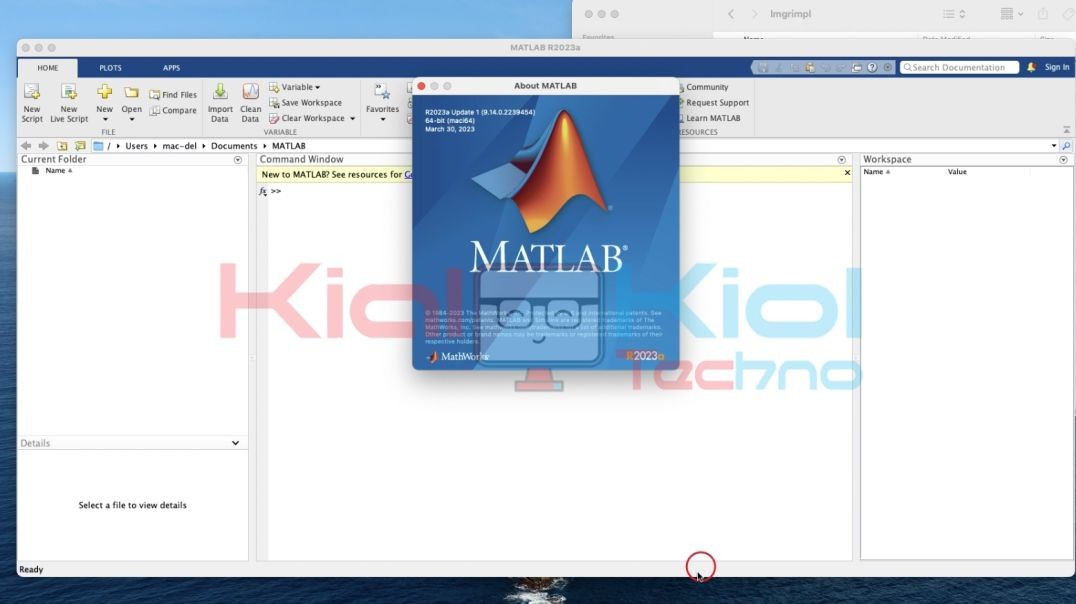Dismiss the New to MATLAB banner
The height and width of the screenshot is (604, 1076).
[x=847, y=173]
